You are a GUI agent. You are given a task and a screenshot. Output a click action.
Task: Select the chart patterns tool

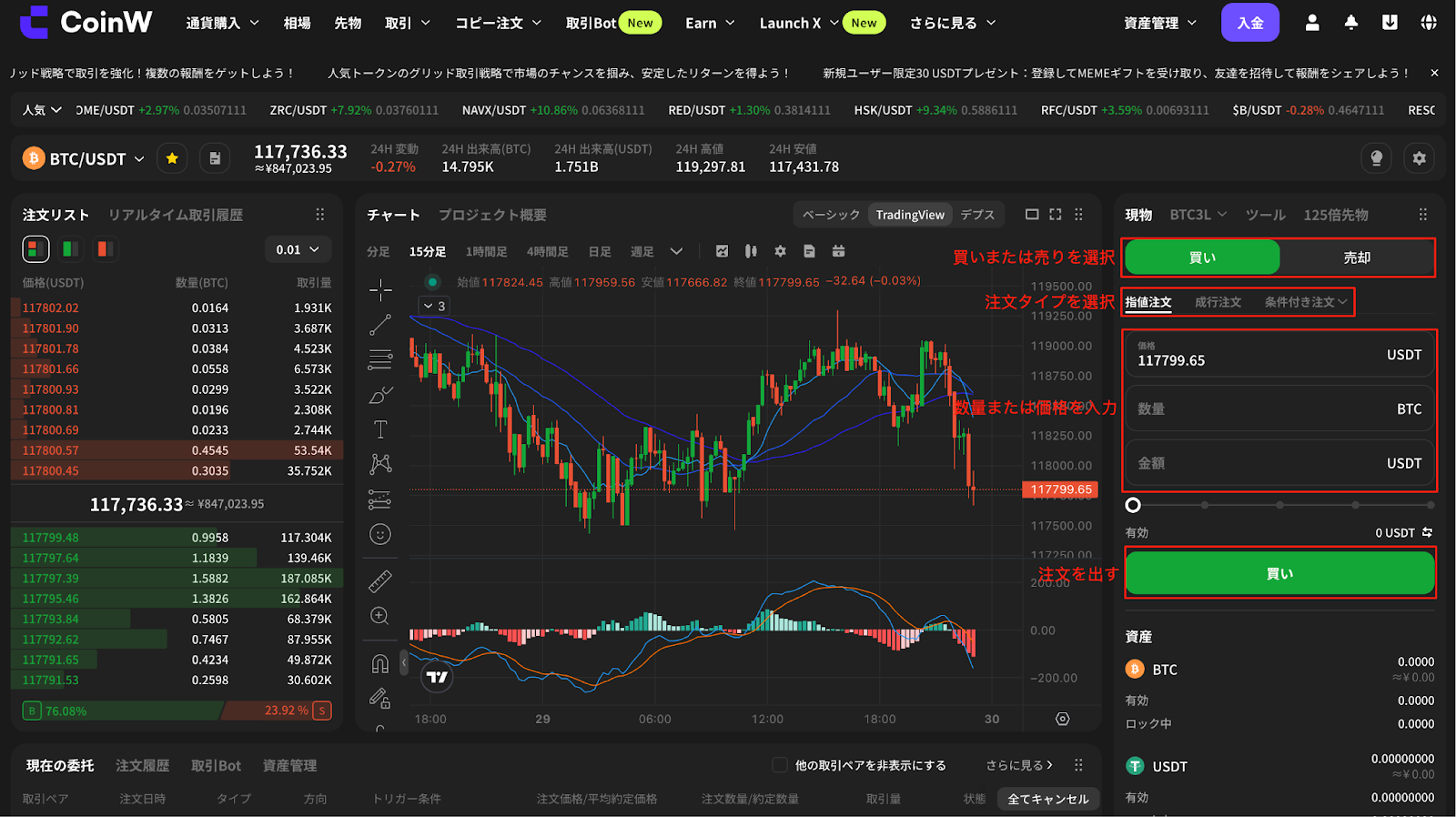(380, 464)
